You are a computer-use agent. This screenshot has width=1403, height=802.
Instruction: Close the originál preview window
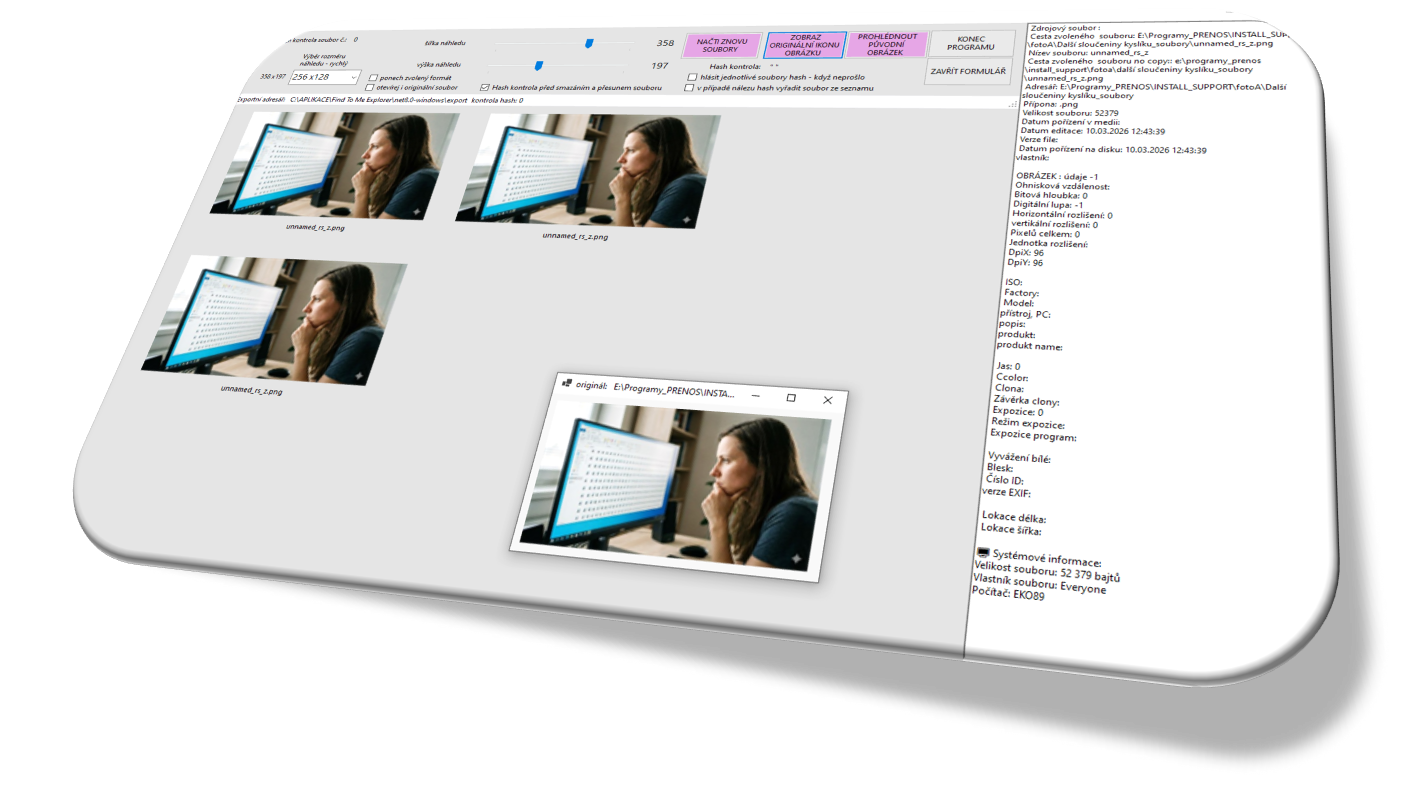pos(827,400)
